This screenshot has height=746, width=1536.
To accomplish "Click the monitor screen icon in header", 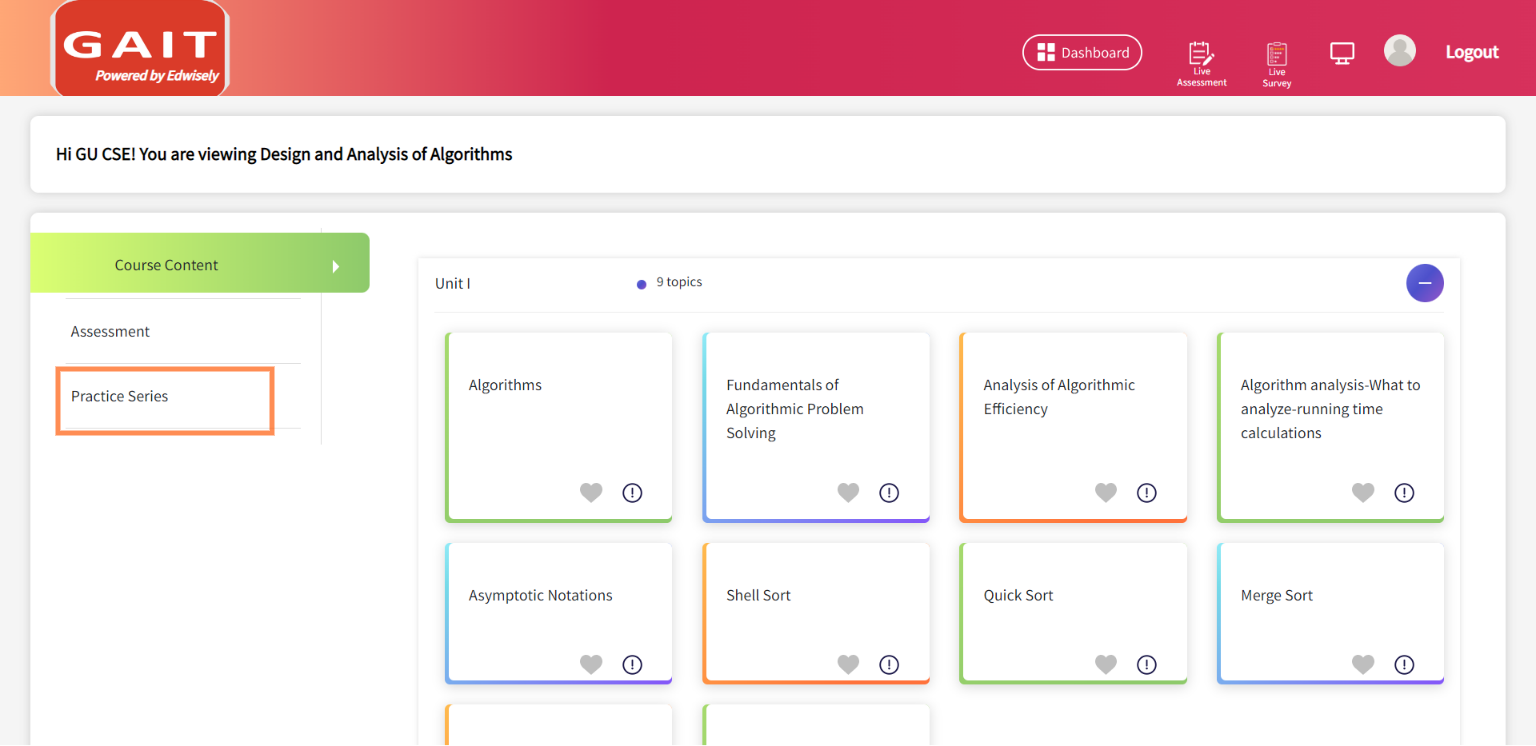I will pyautogui.click(x=1342, y=53).
